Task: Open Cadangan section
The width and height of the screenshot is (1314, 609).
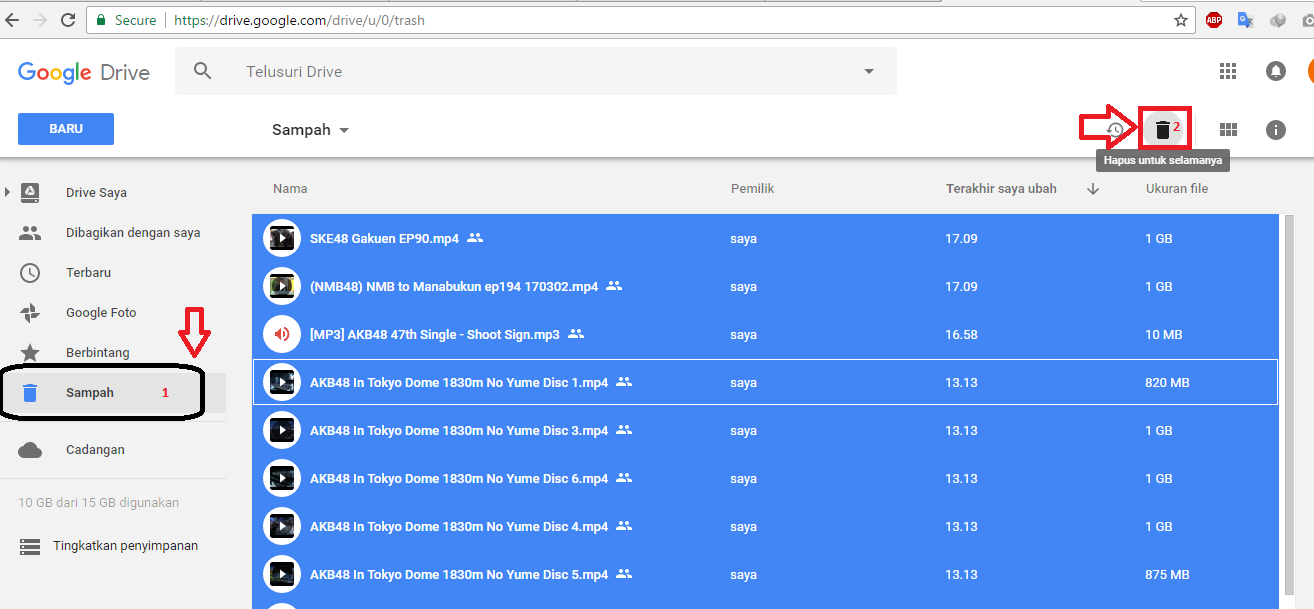Action: [95, 450]
